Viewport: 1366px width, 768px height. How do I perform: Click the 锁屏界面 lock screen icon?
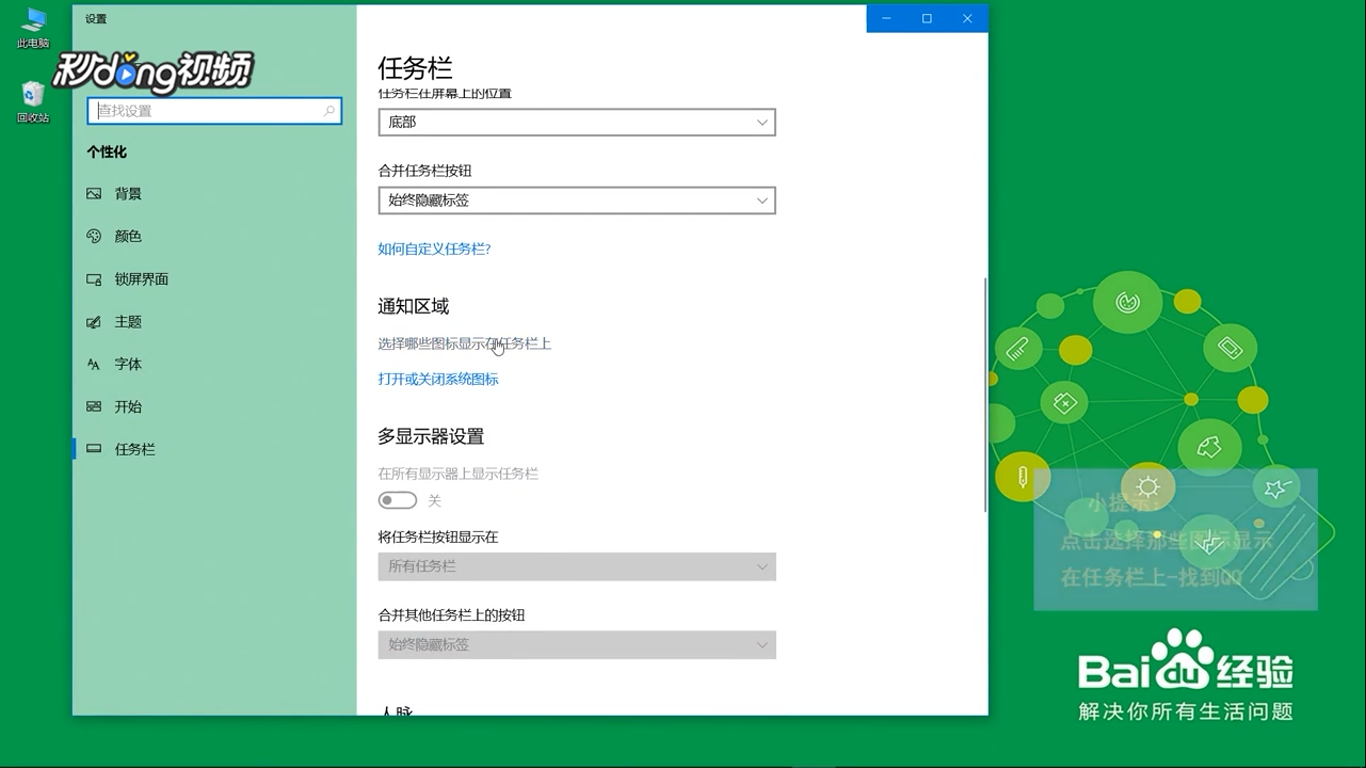point(92,279)
